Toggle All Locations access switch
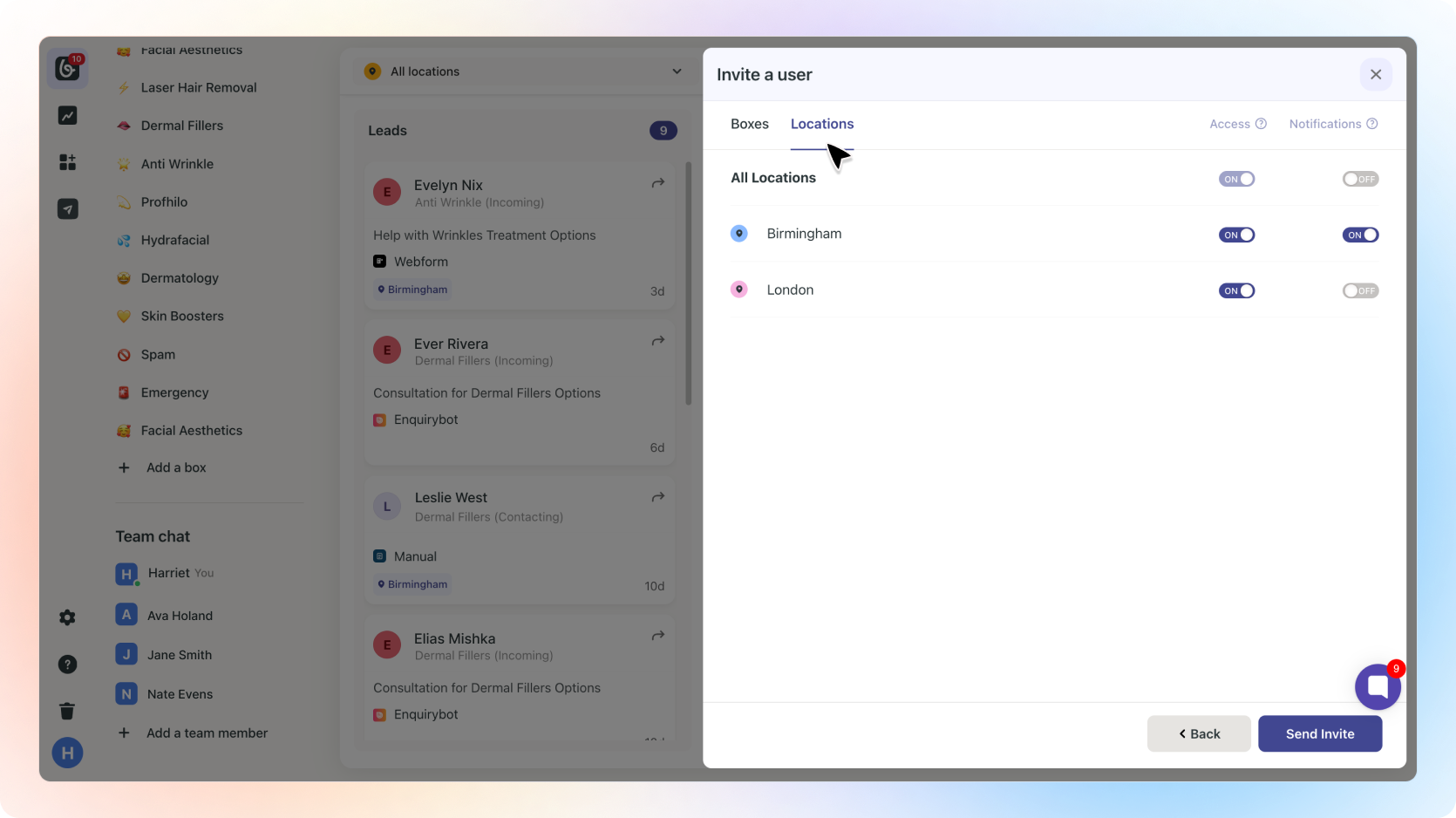Screen dimensions: 1456x818 1236,179
